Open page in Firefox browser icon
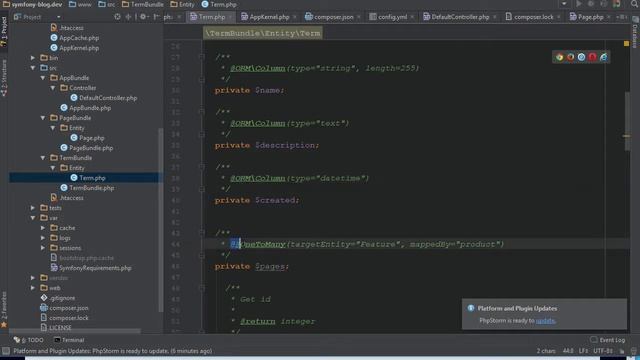The height and width of the screenshot is (360, 640). 570,57
